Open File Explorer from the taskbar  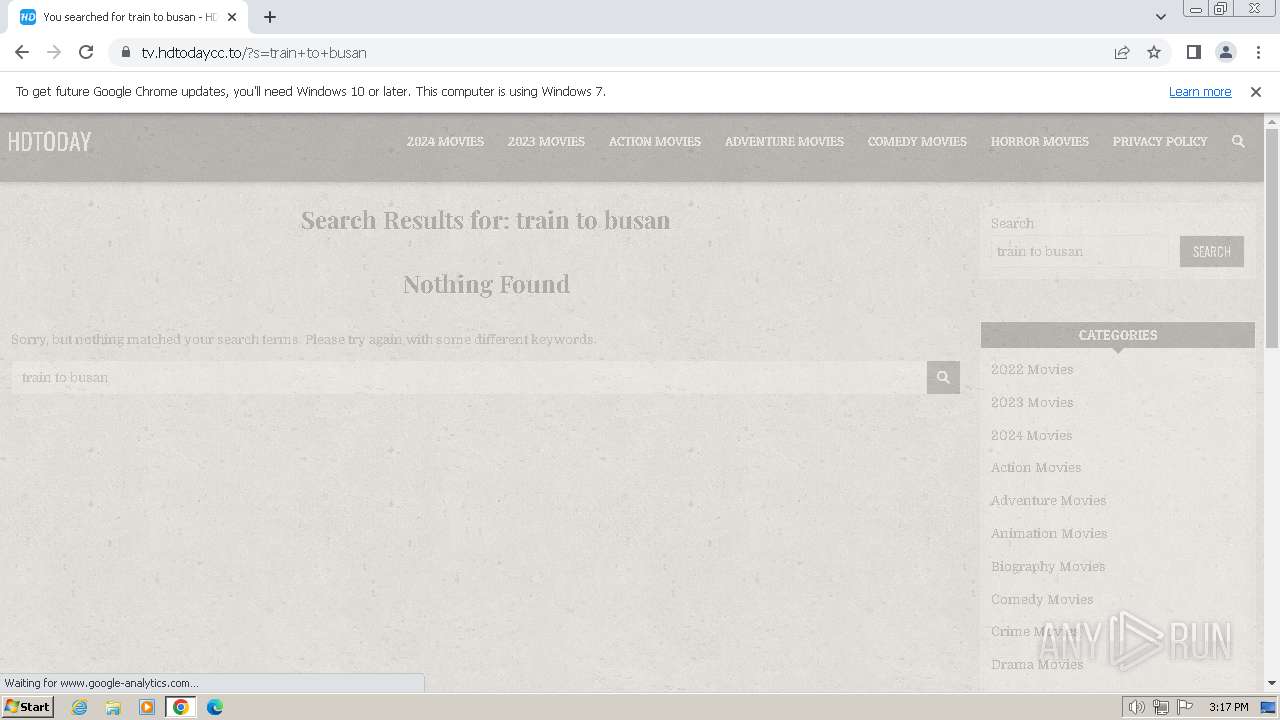113,707
